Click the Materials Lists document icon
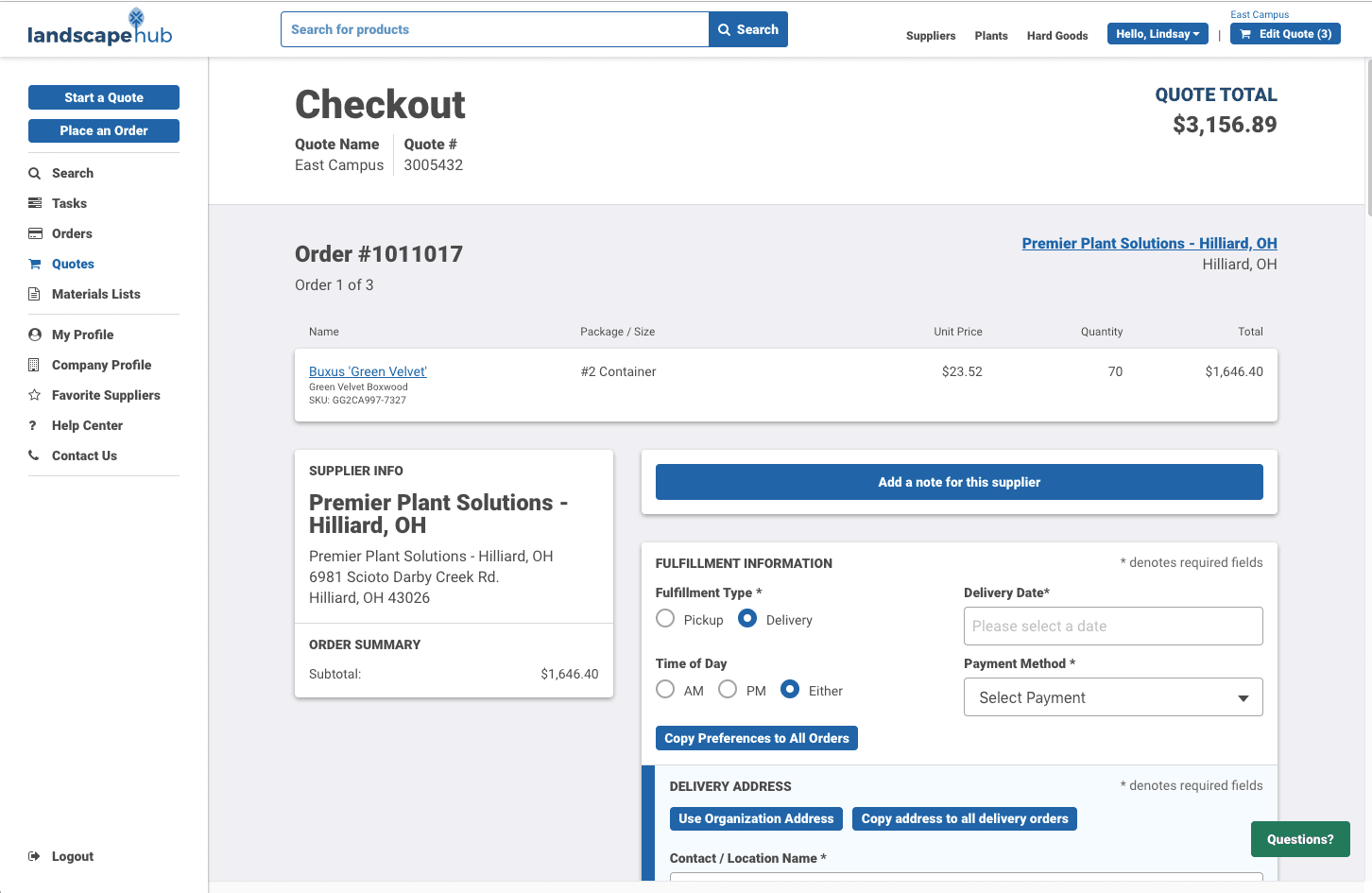Viewport: 1372px width, 893px height. tap(34, 294)
